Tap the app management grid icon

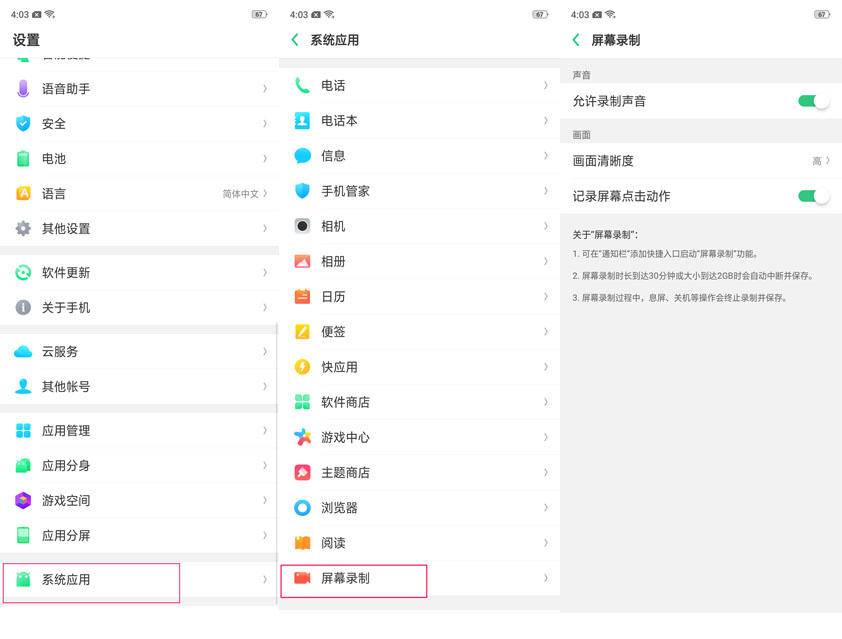pyautogui.click(x=23, y=430)
